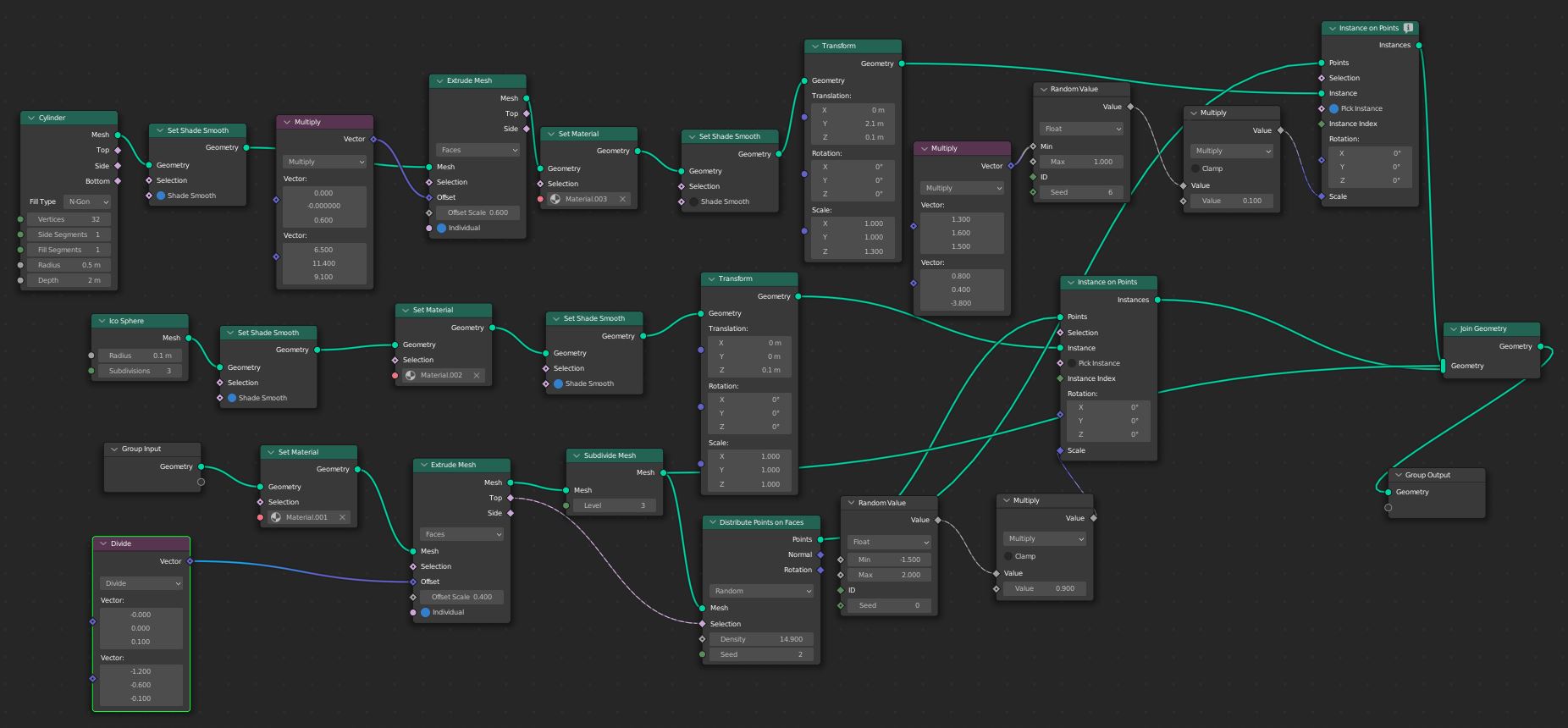Open the Fill Type N-Gon dropdown
This screenshot has height=728, width=1568.
coord(87,201)
